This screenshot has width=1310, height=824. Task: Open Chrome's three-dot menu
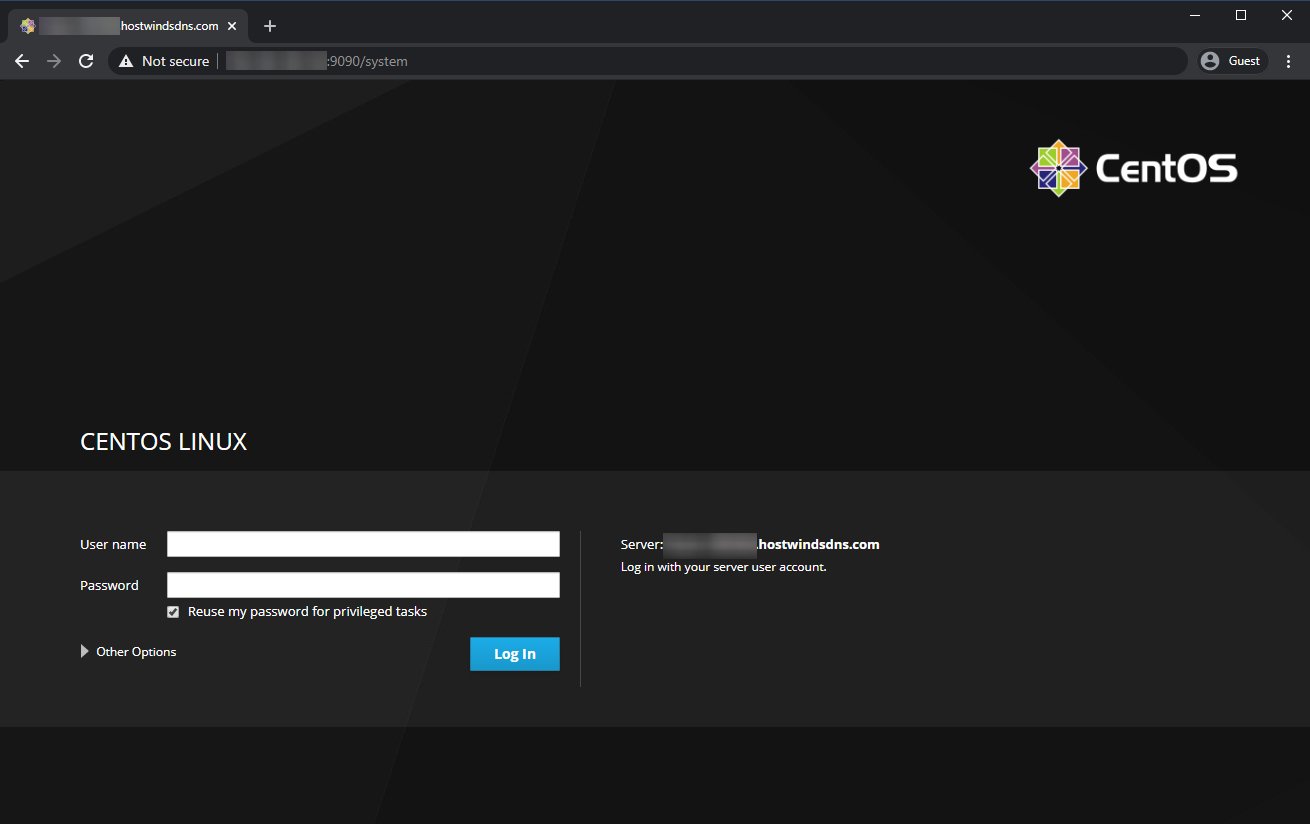[x=1289, y=61]
